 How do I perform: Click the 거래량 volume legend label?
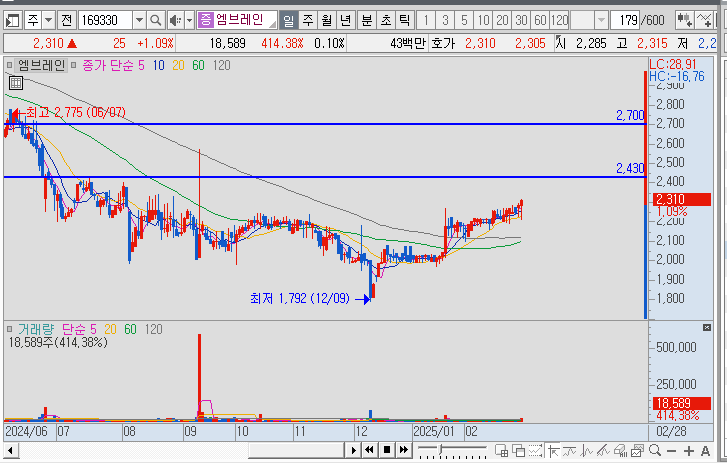[36, 330]
